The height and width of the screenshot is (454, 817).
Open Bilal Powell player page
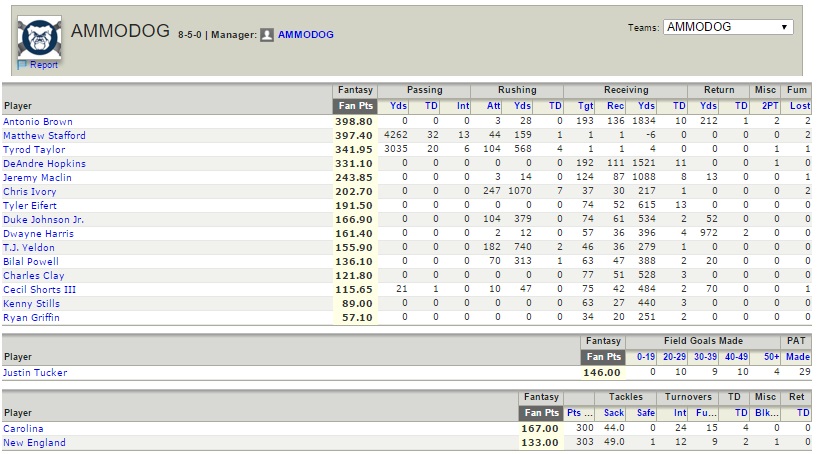(x=31, y=262)
